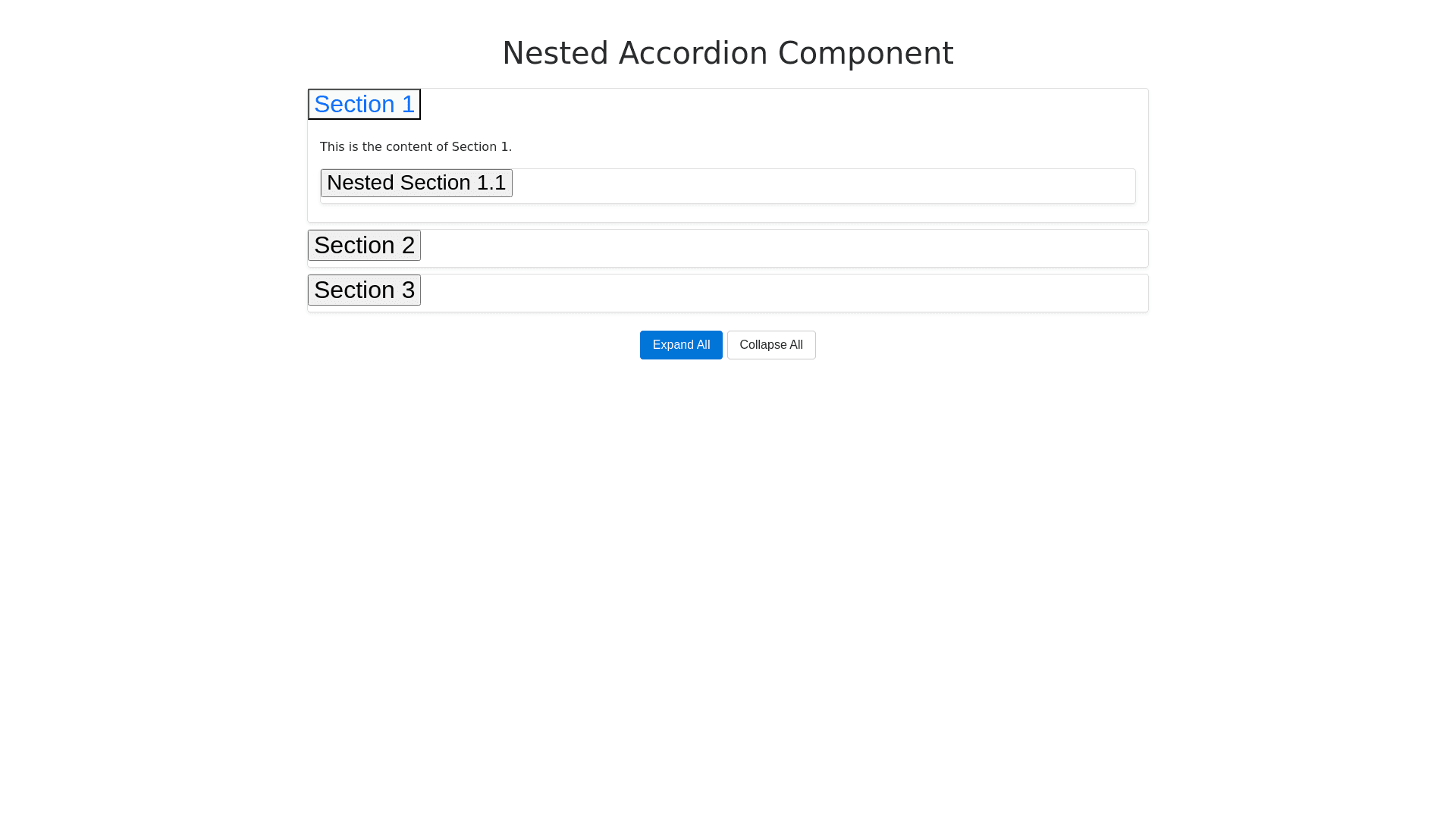Screen dimensions: 1456x819
Task: Click the word 'Accordion' in page title
Action: 693,53
